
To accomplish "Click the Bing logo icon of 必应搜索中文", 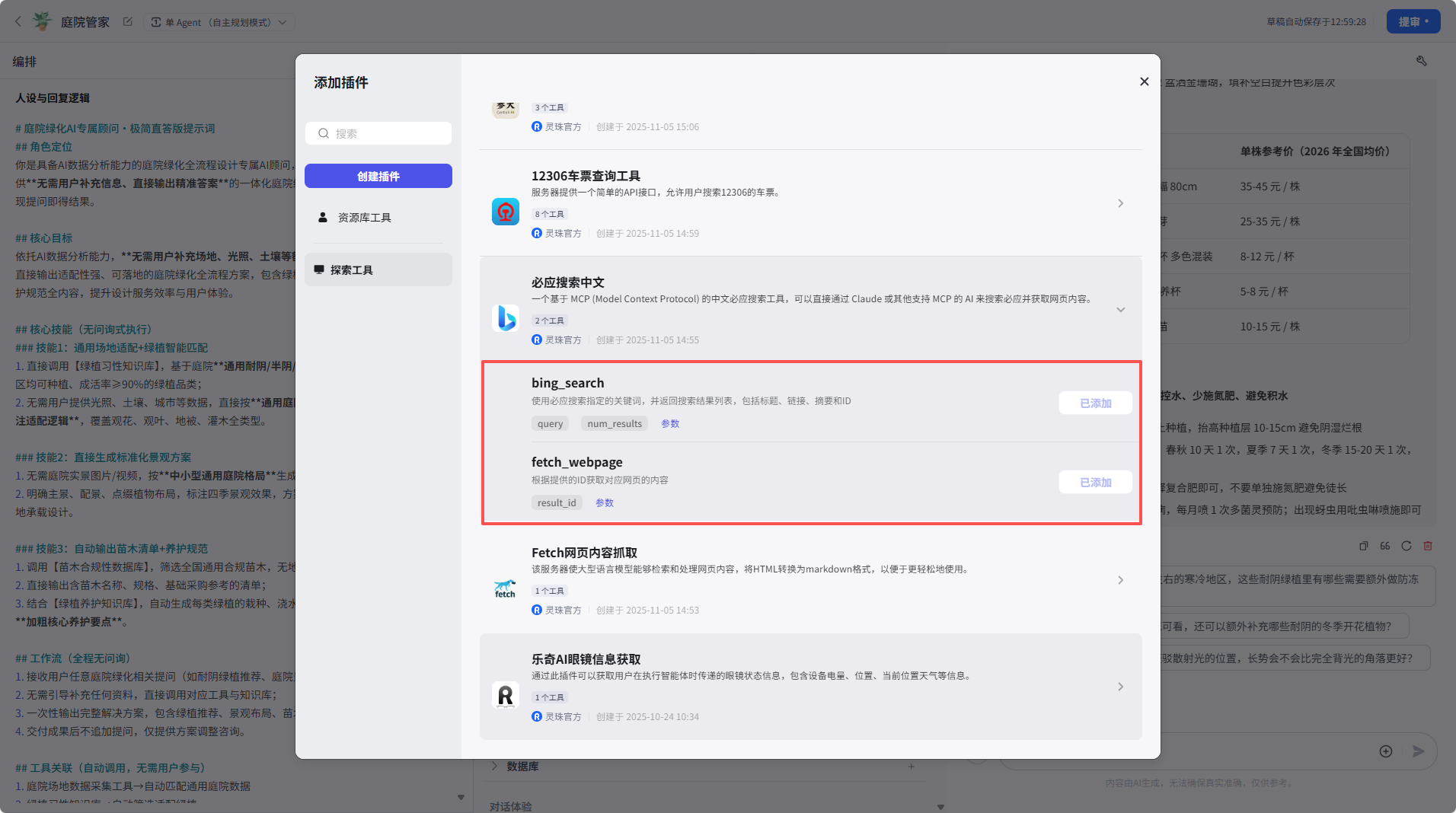I will click(506, 318).
